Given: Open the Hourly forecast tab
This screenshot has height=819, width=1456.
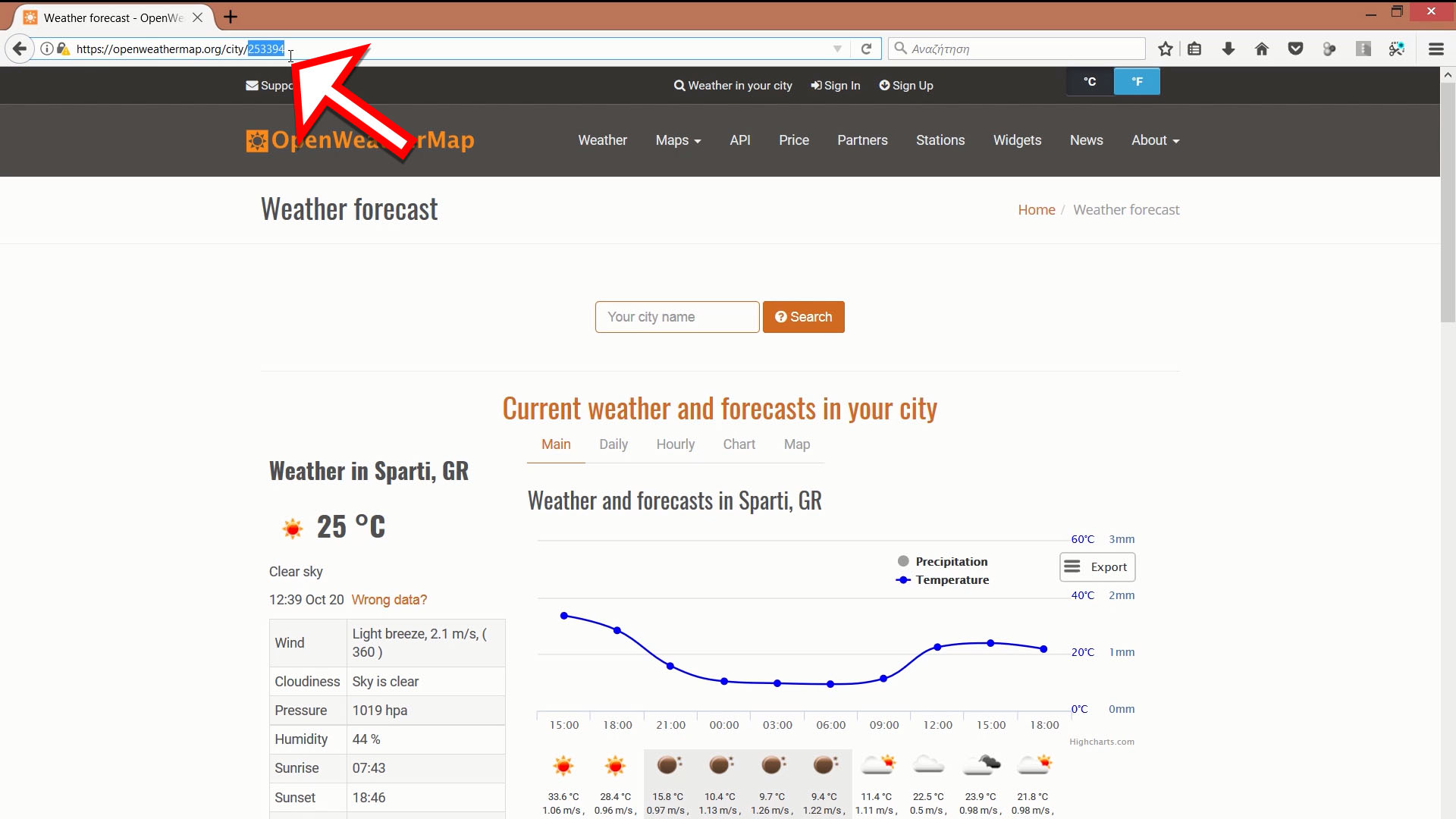Looking at the screenshot, I should (x=675, y=444).
